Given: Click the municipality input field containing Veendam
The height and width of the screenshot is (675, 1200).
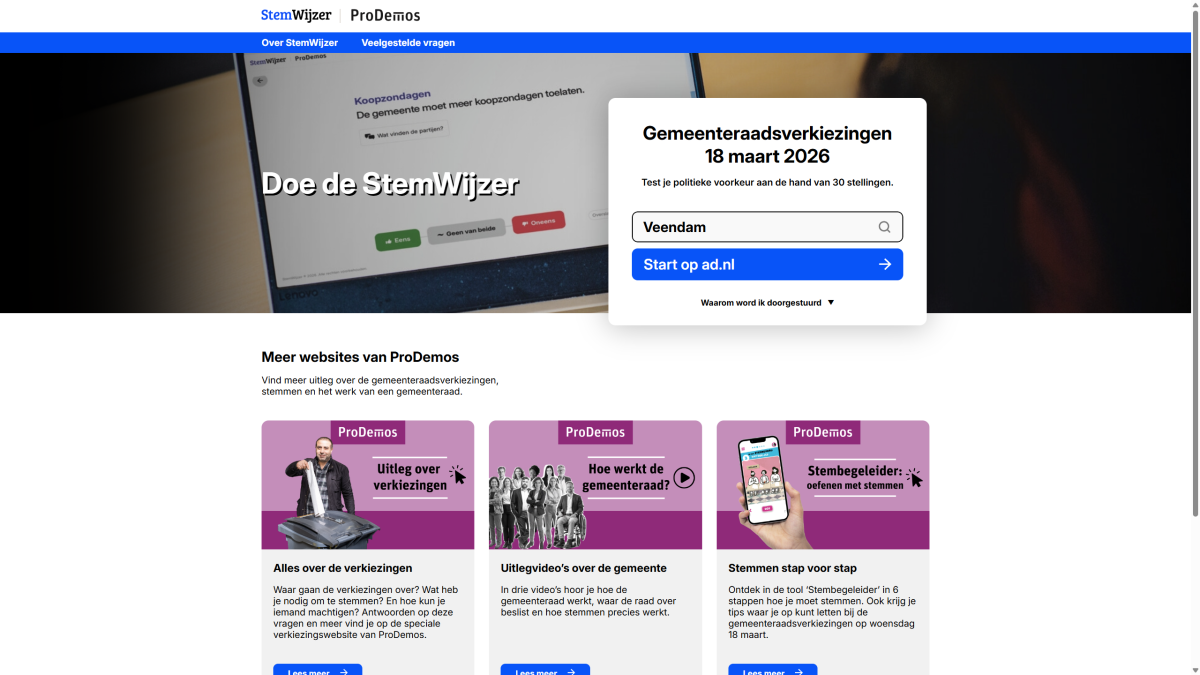Looking at the screenshot, I should [x=750, y=227].
